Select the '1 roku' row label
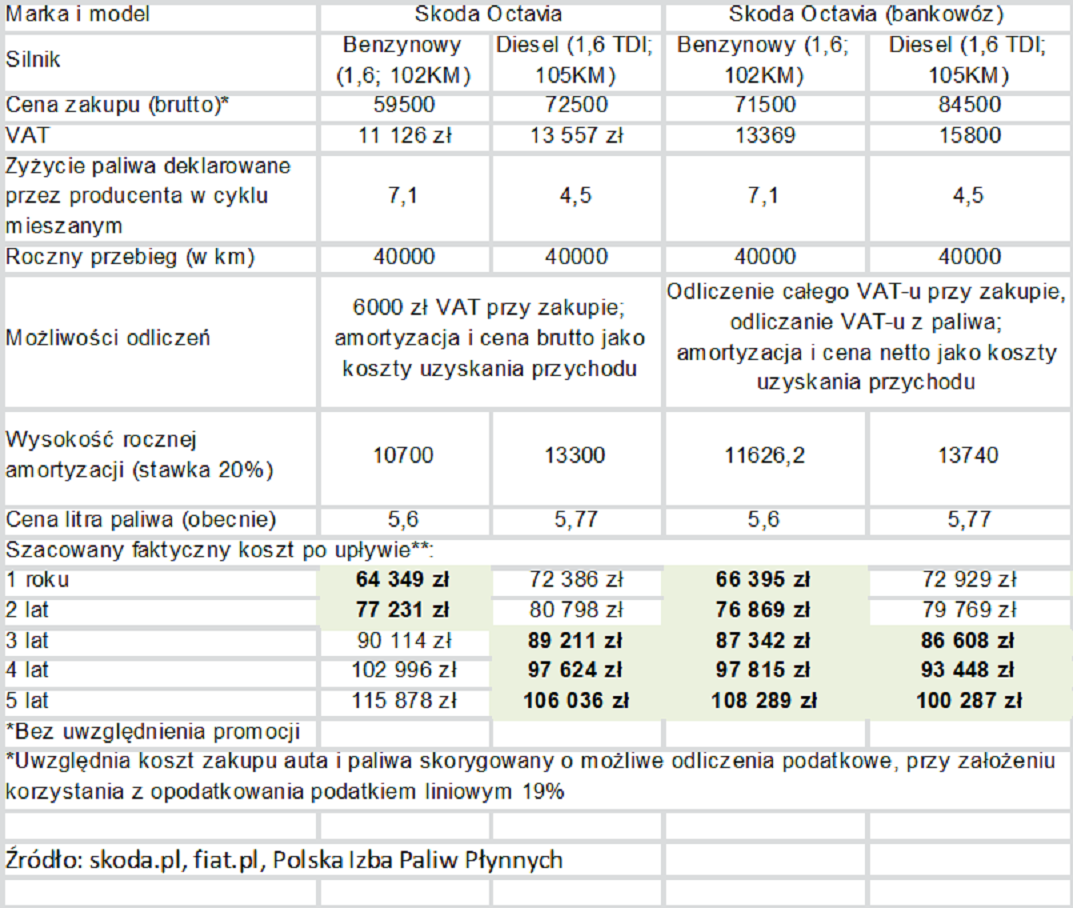The height and width of the screenshot is (908, 1073). click(37, 580)
